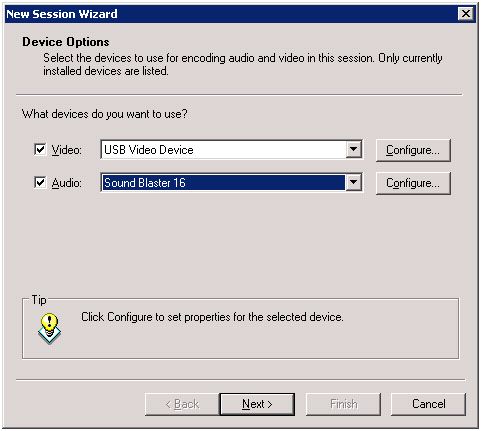
Task: Click the greyed-out Back button
Action: point(182,404)
